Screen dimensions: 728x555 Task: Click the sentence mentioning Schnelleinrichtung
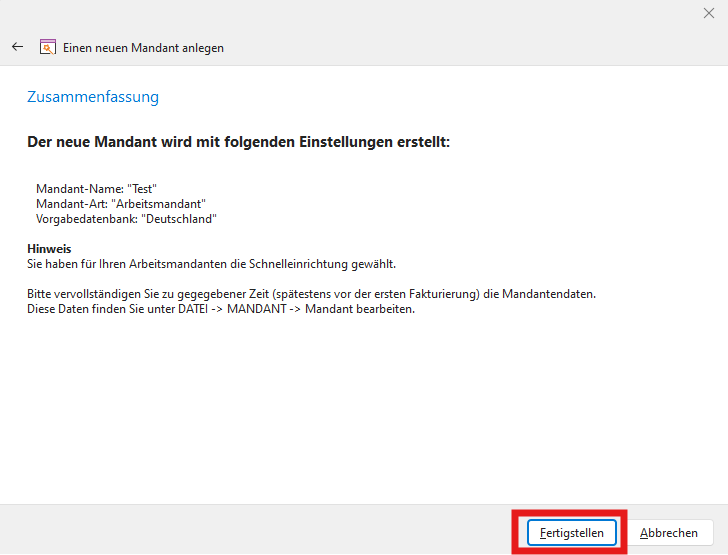point(211,264)
